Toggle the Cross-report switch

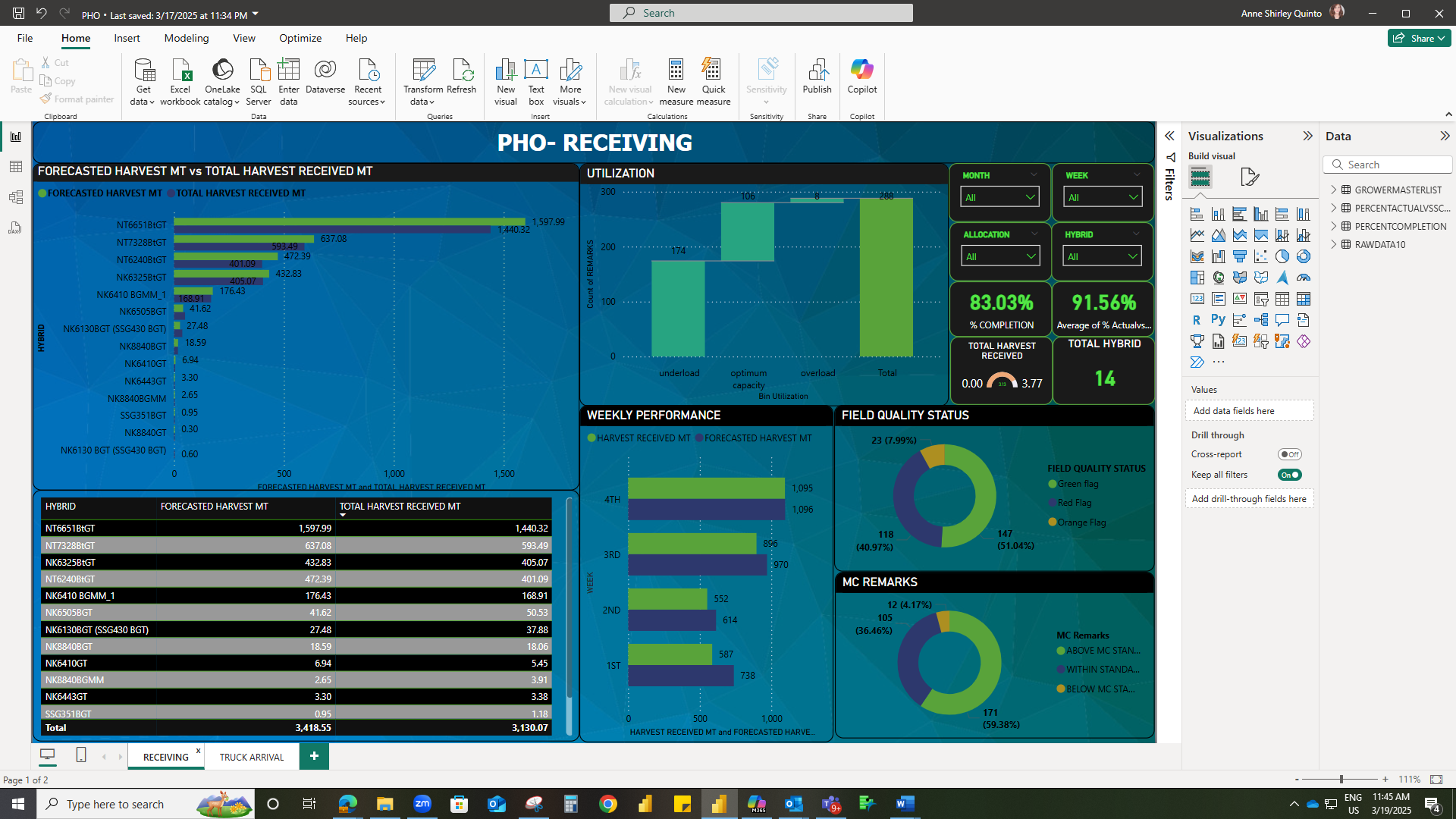pos(1289,454)
